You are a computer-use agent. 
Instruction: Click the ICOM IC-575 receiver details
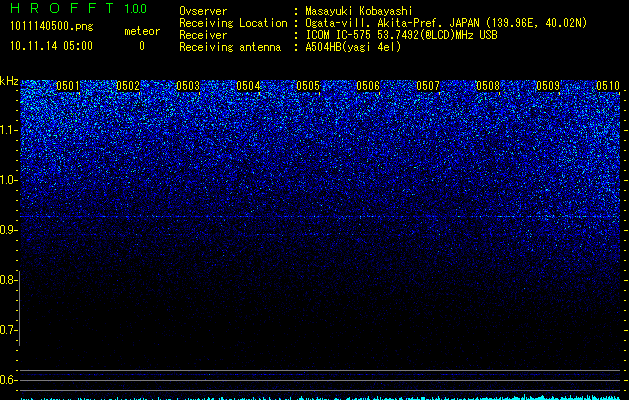(401, 35)
